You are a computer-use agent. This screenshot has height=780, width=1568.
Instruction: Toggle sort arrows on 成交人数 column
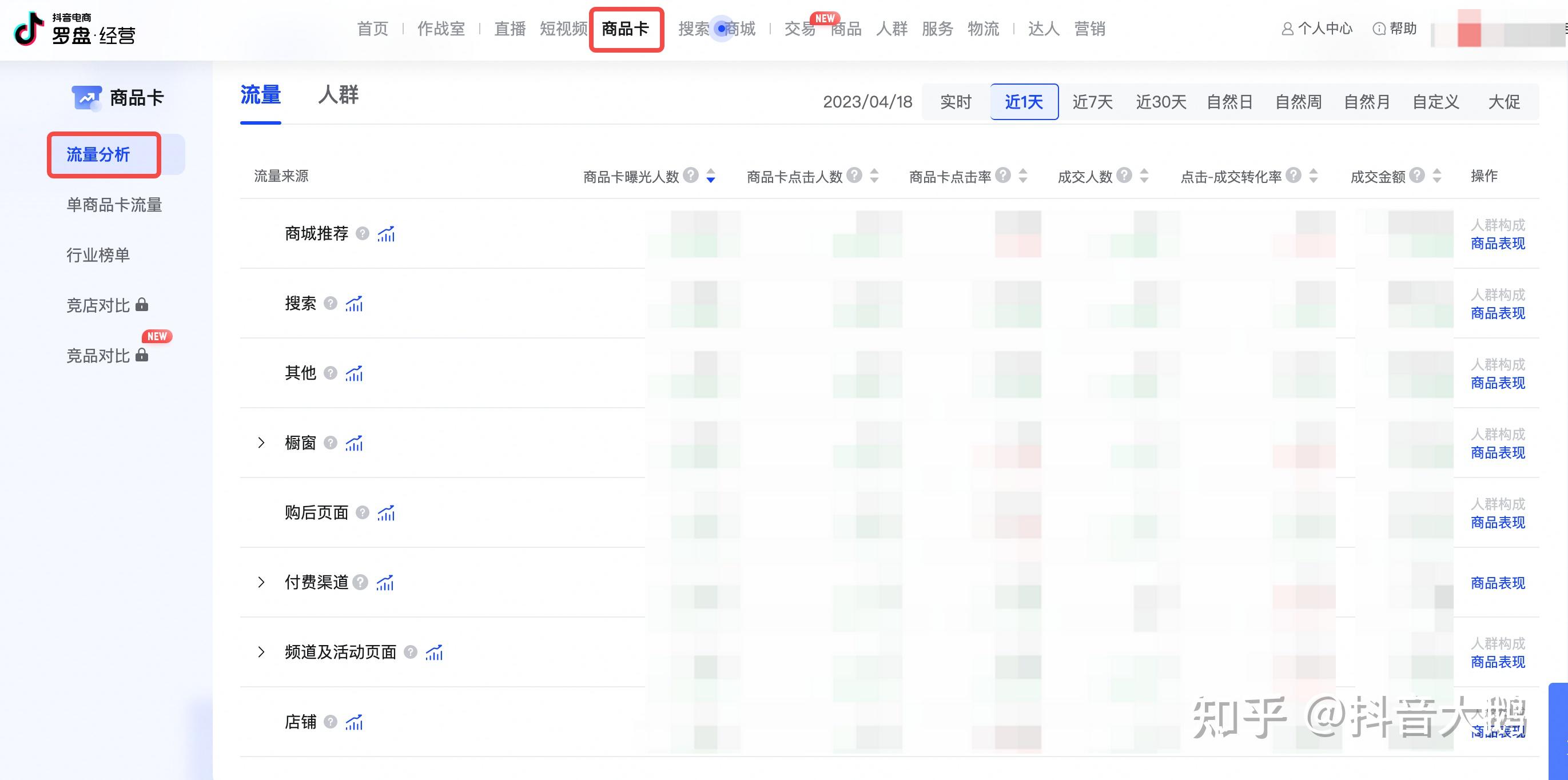click(1144, 176)
